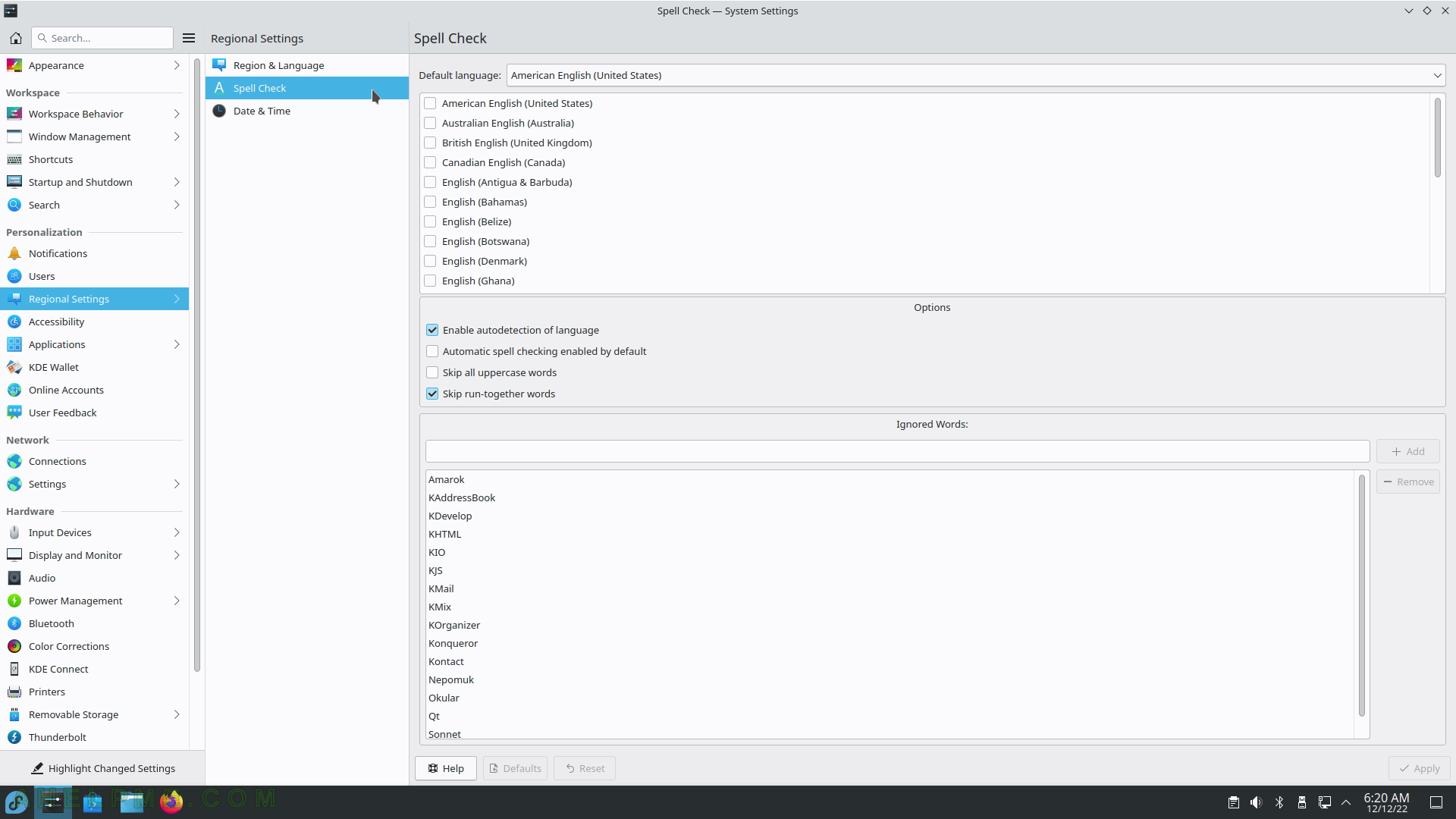The height and width of the screenshot is (819, 1456).
Task: Expand Display and Monitor arrow
Action: [x=177, y=555]
